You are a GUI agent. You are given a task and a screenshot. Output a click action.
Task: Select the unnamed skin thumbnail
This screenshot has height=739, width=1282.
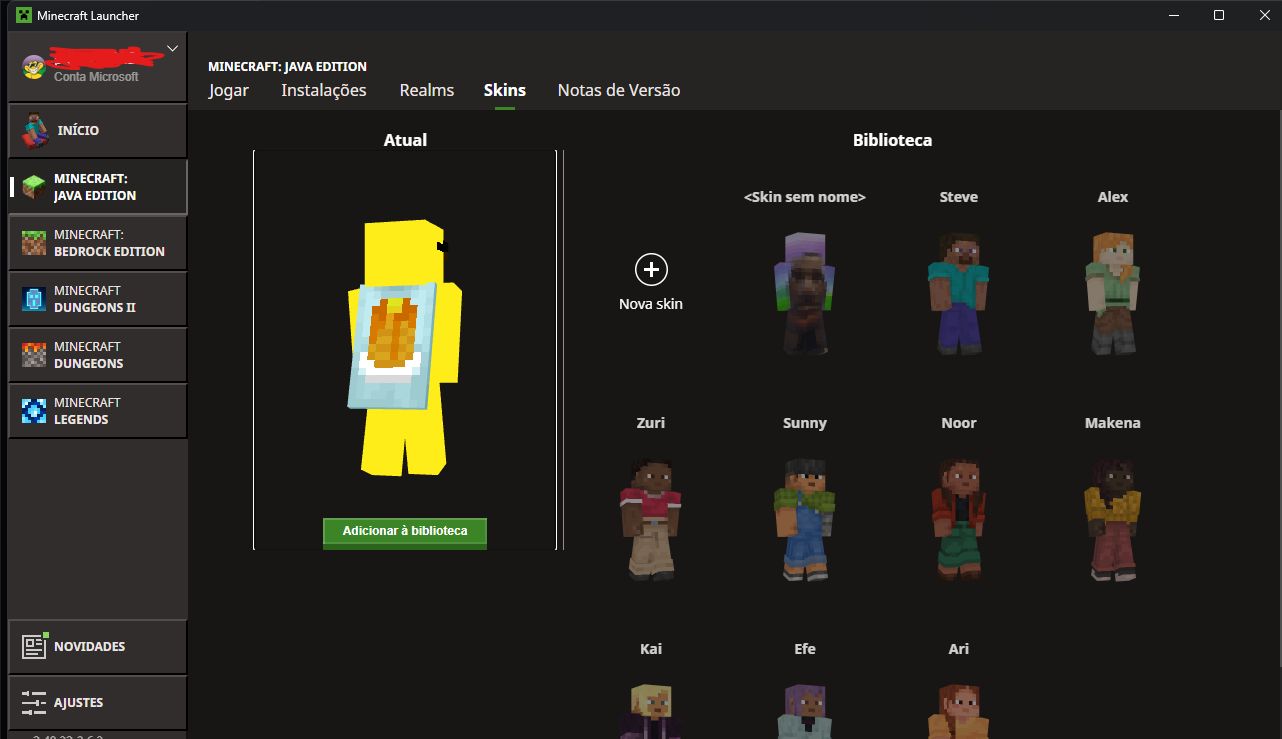point(805,292)
